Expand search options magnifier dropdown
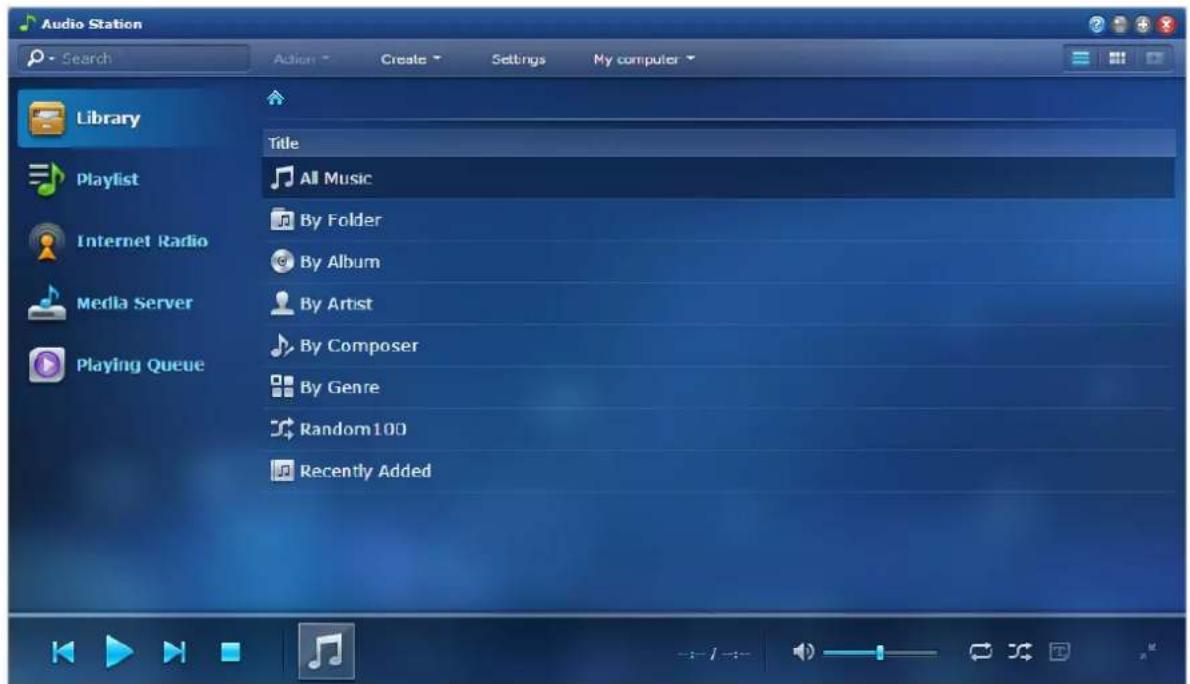1190x684 pixels. coord(40,58)
